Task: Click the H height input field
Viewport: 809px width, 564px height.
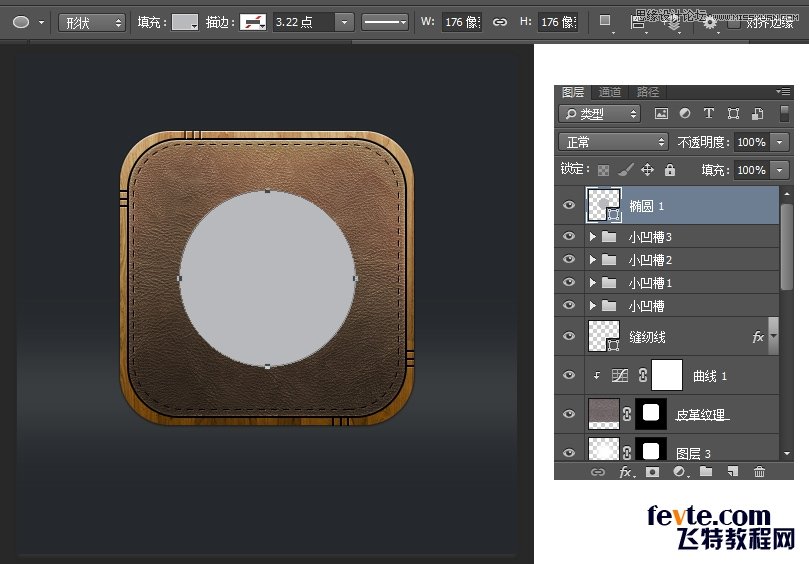Action: pyautogui.click(x=558, y=22)
